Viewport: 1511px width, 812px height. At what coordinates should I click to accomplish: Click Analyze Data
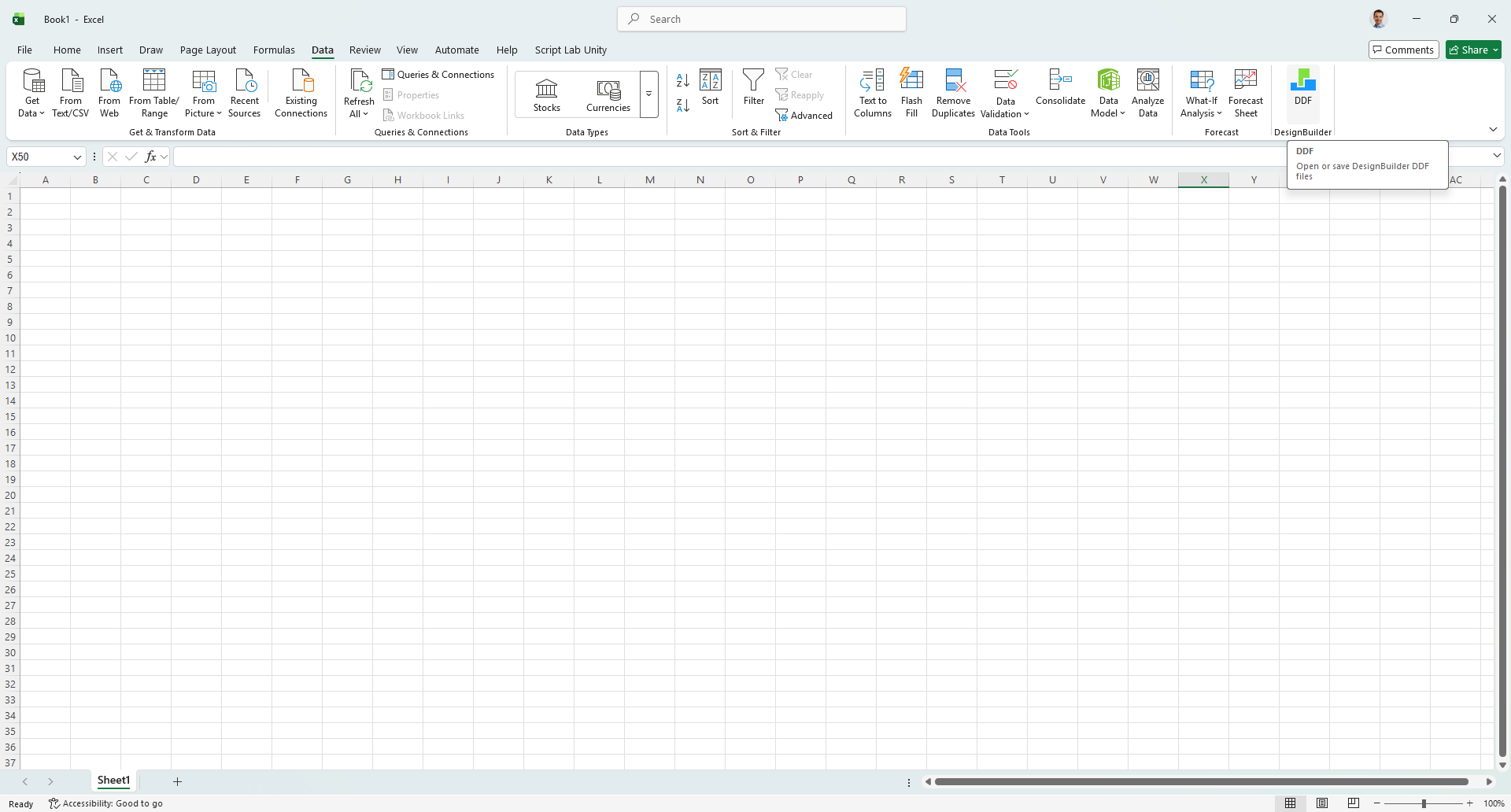pyautogui.click(x=1148, y=93)
